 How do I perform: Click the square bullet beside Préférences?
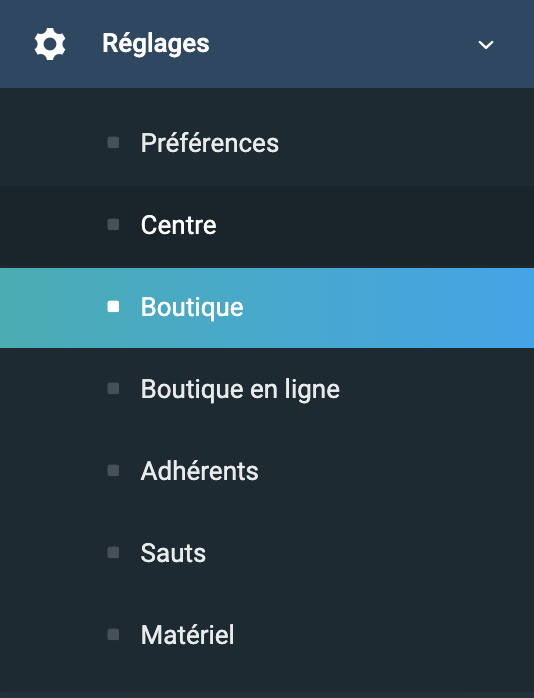tap(113, 142)
